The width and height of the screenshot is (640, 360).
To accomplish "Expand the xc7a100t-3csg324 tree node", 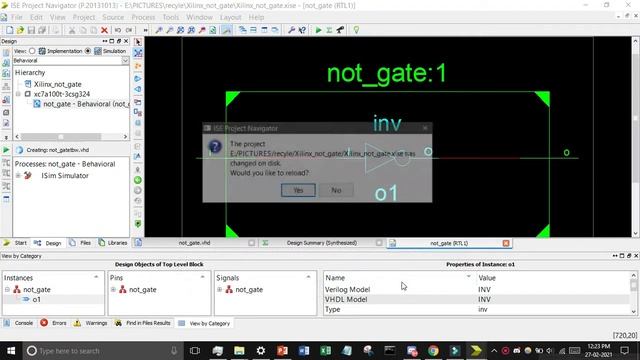I will click(18, 94).
